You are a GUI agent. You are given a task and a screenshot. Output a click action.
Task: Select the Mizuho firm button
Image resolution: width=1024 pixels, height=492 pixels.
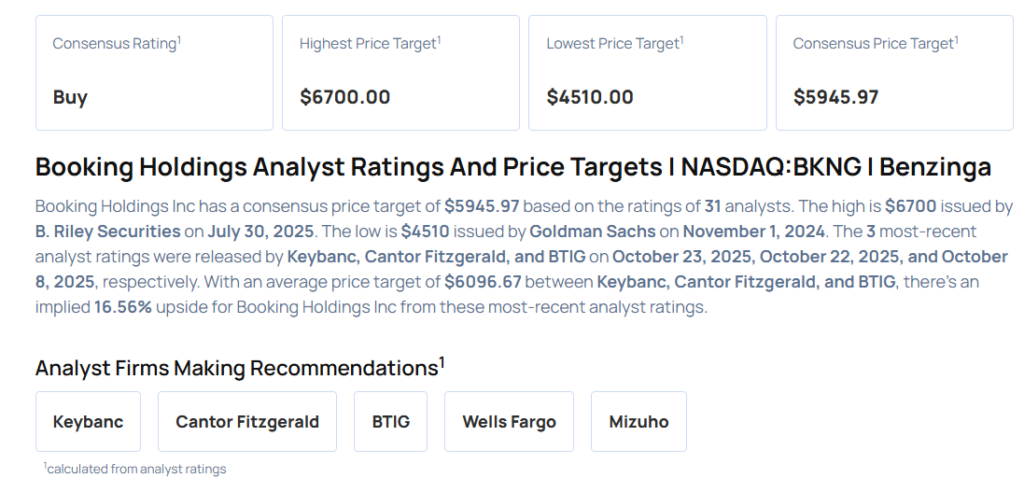[638, 421]
